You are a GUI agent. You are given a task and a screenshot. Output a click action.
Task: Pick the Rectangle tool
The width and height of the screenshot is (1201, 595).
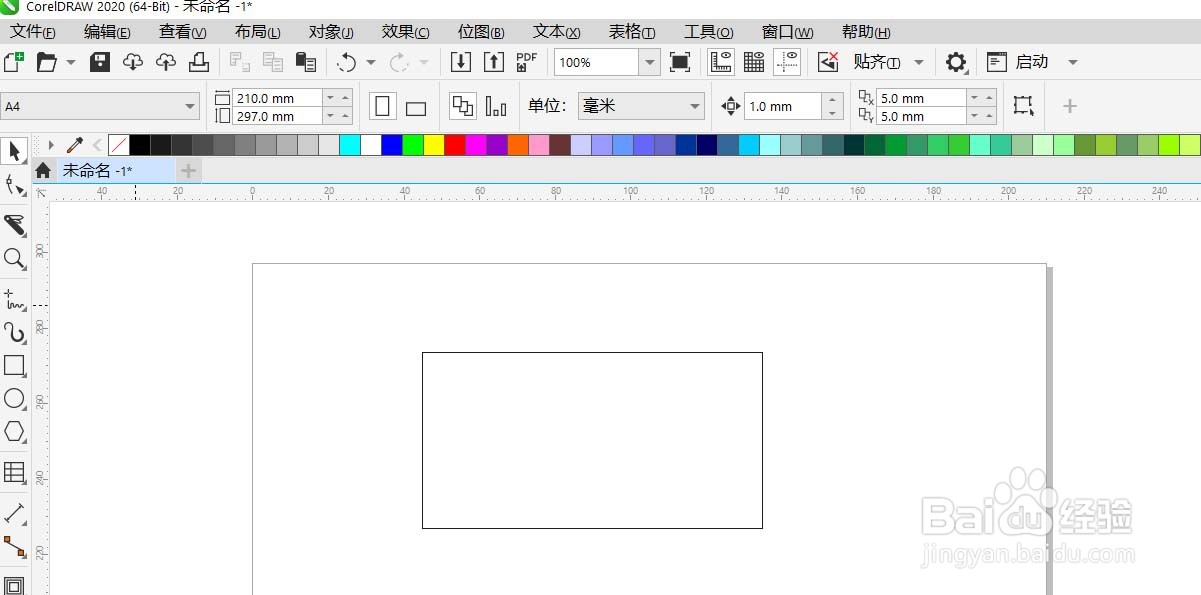coord(14,365)
